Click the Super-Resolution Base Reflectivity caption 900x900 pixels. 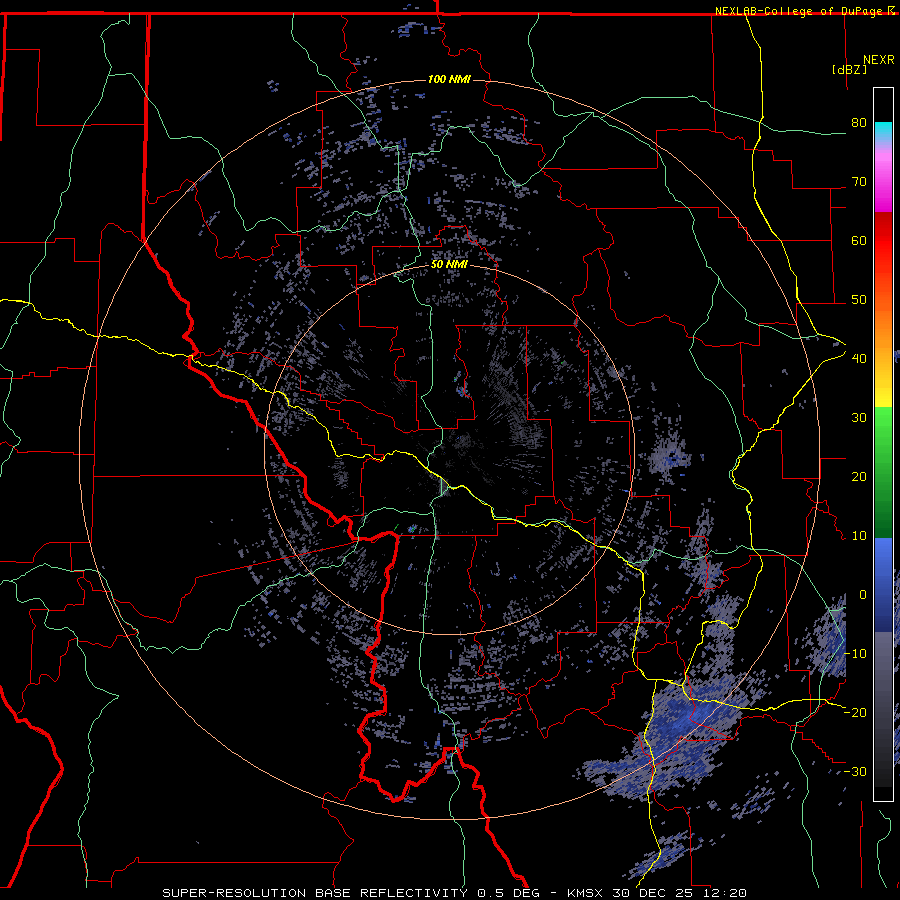[x=454, y=893]
